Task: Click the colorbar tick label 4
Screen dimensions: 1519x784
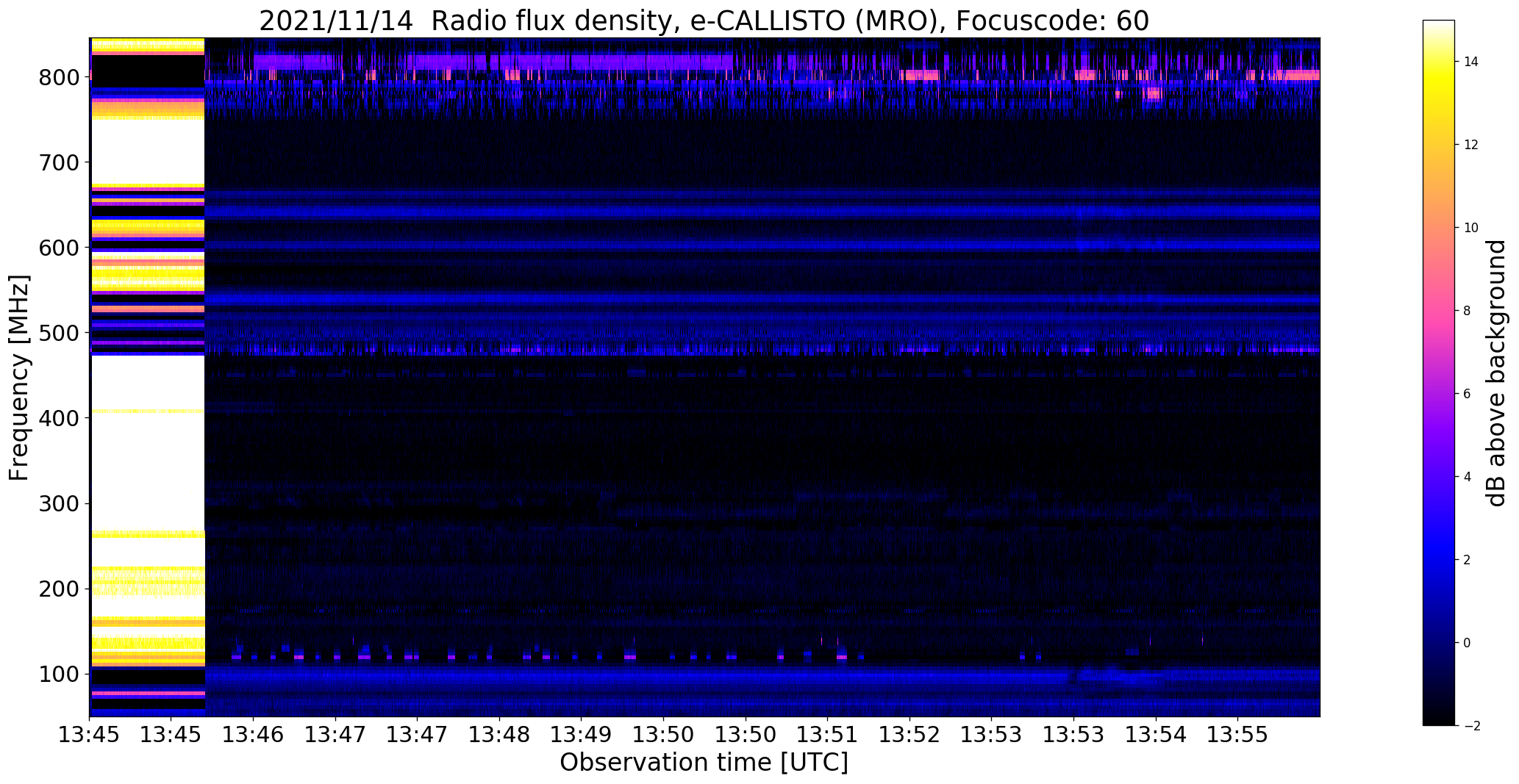Action: (1468, 477)
